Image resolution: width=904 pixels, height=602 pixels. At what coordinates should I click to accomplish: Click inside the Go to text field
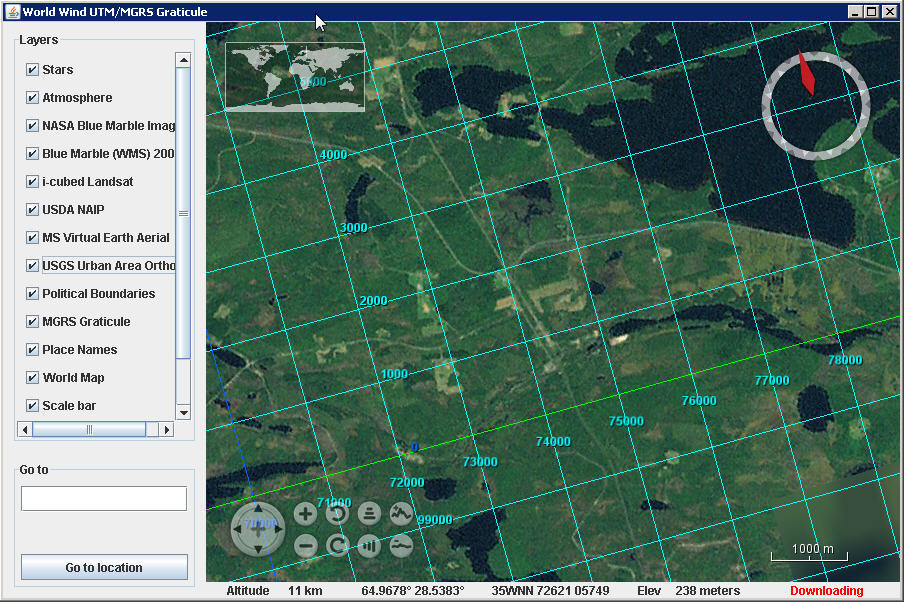(103, 498)
